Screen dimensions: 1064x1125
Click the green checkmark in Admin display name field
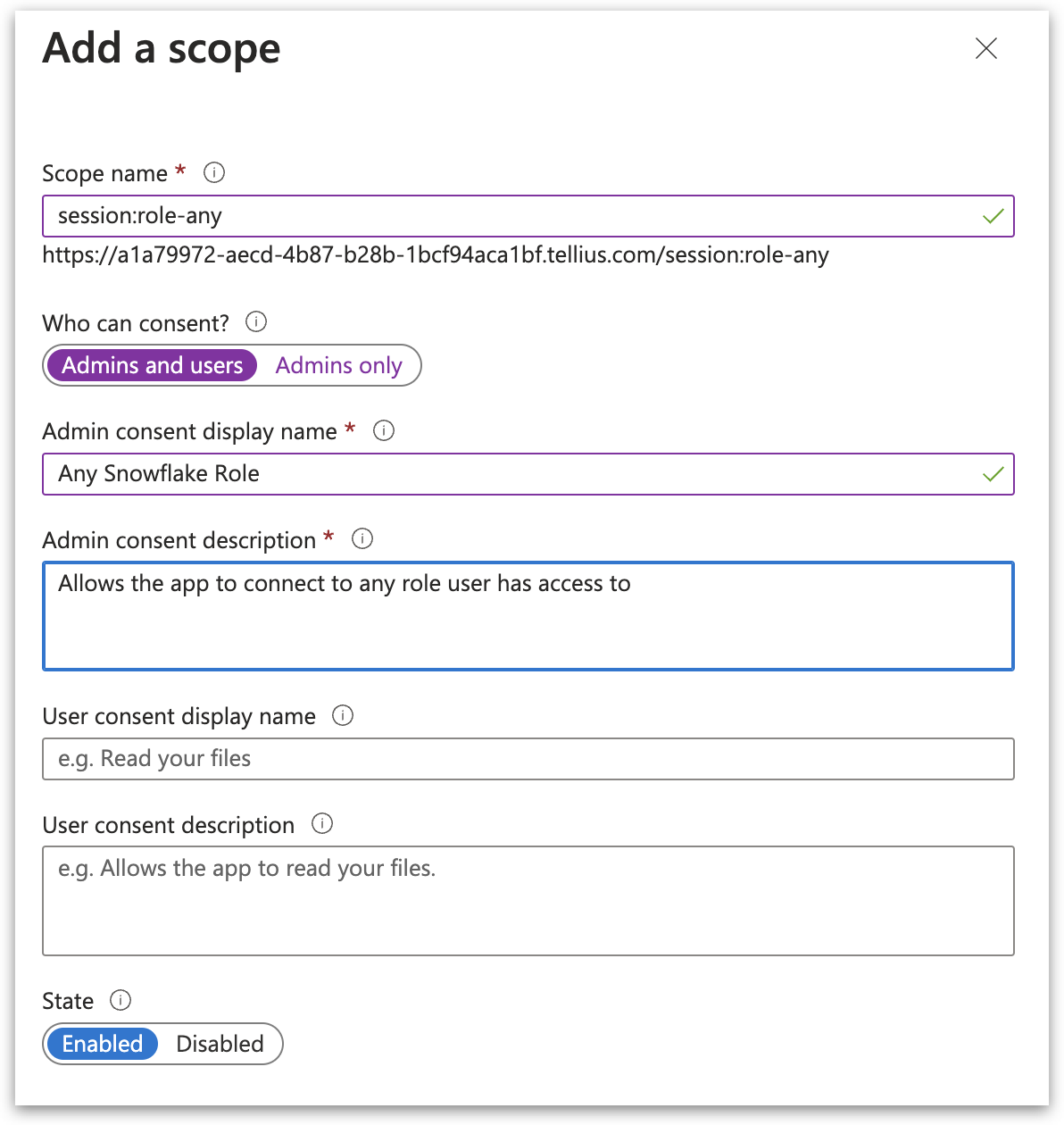[x=993, y=474]
